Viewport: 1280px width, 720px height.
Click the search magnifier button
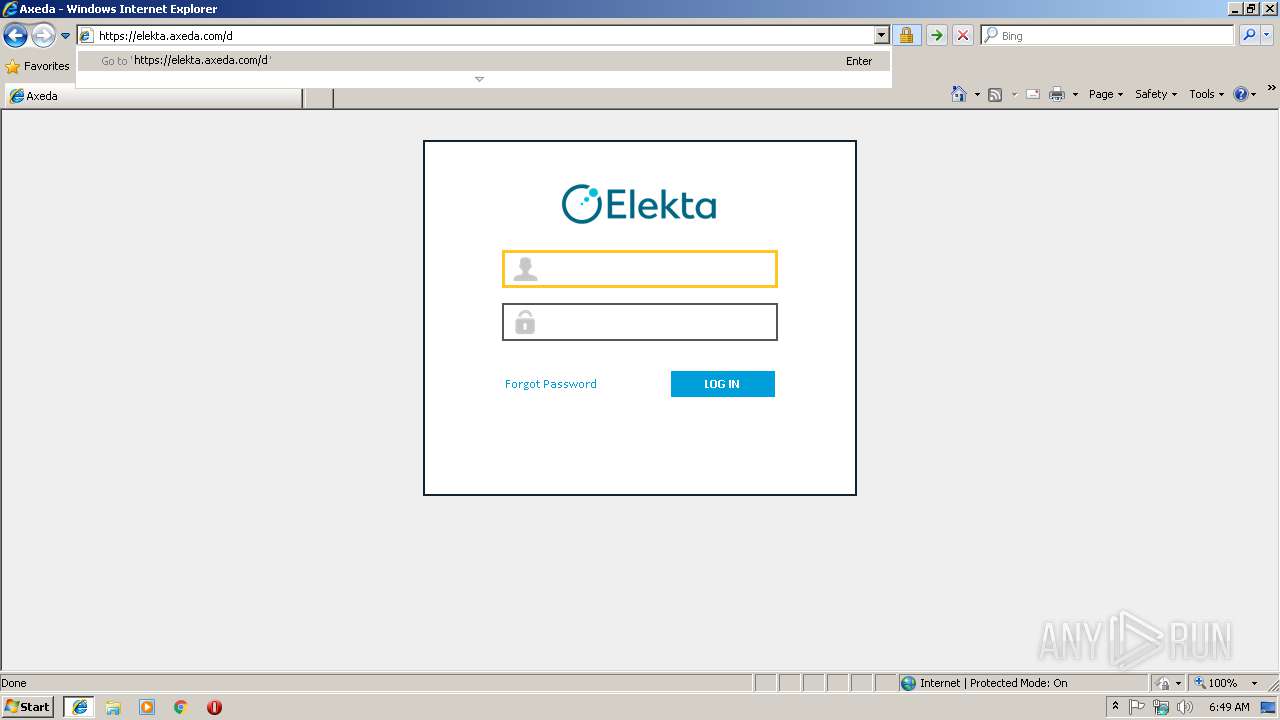(1248, 36)
